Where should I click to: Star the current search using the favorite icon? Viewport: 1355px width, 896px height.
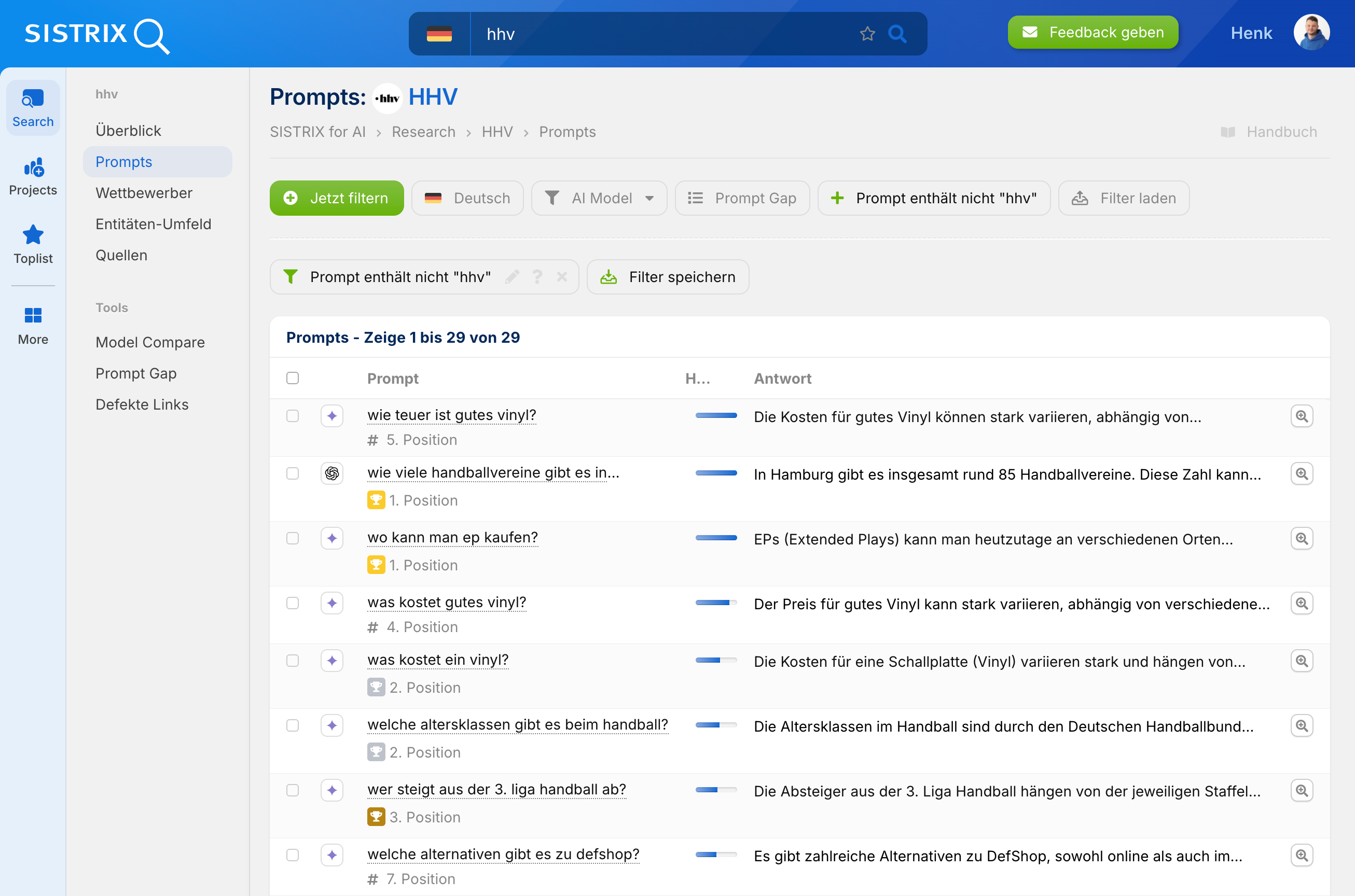tap(867, 33)
